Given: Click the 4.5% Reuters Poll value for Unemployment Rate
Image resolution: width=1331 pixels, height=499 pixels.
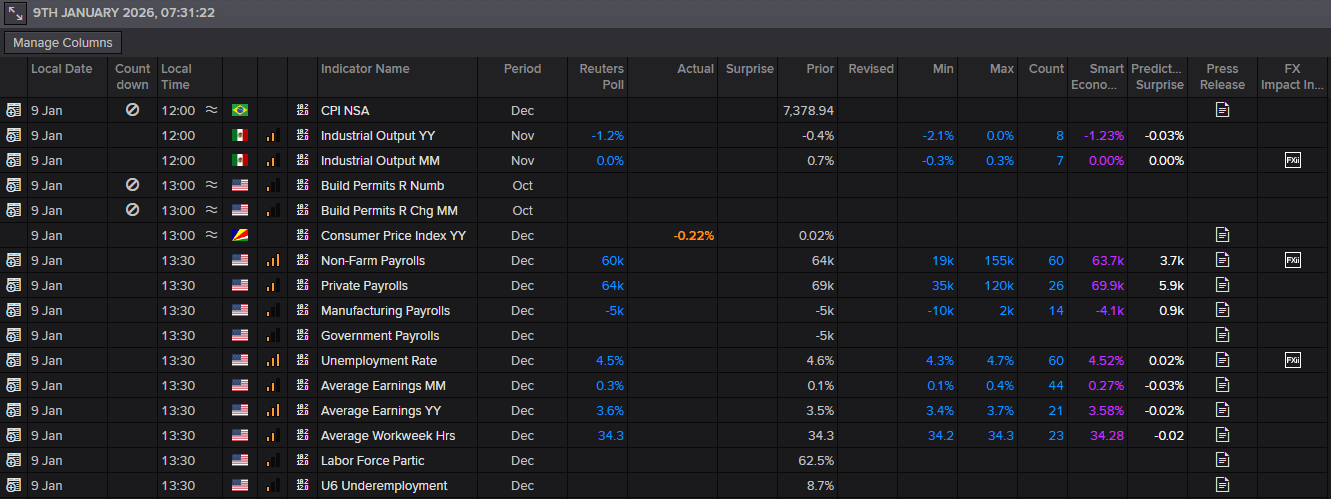Looking at the screenshot, I should click(x=609, y=360).
